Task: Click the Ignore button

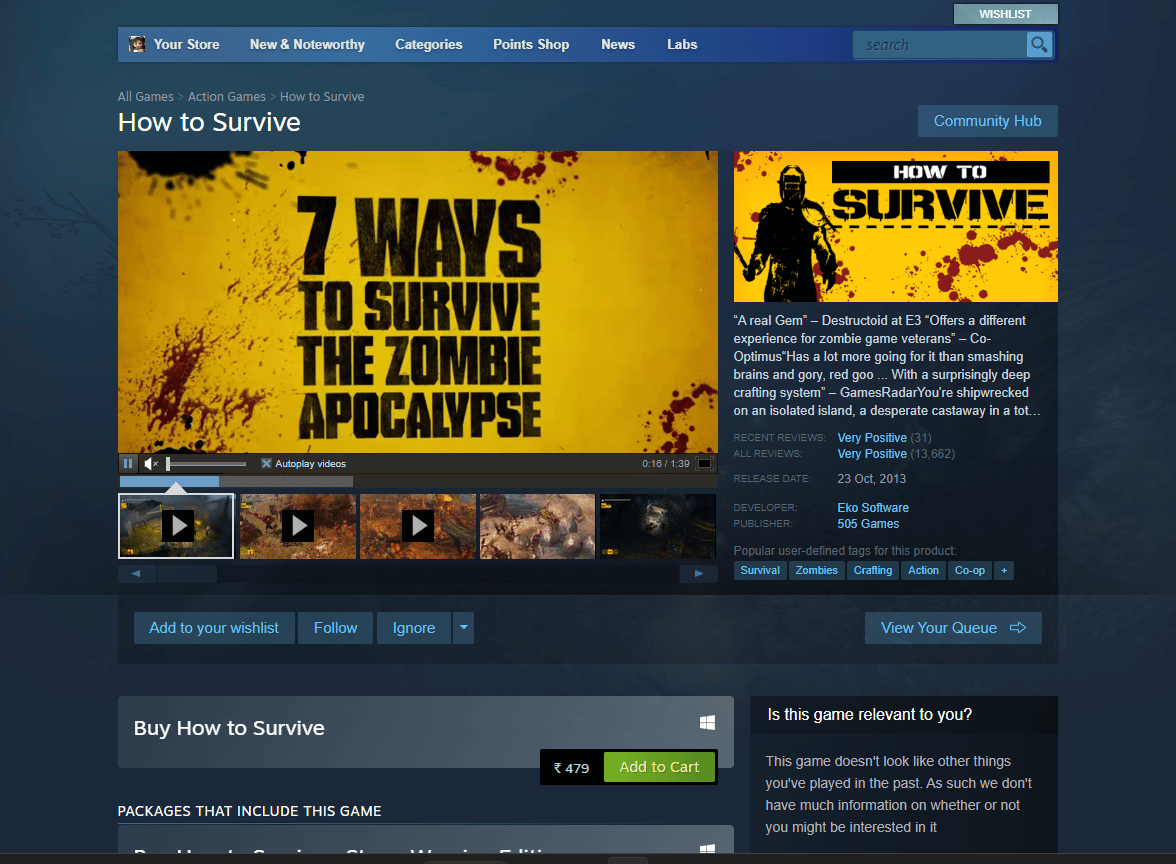Action: point(414,628)
